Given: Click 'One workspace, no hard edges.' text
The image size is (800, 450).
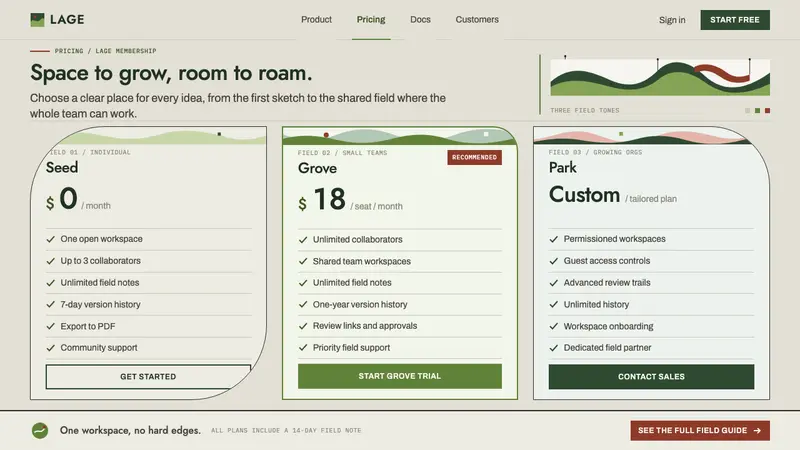Looking at the screenshot, I should [x=130, y=431].
